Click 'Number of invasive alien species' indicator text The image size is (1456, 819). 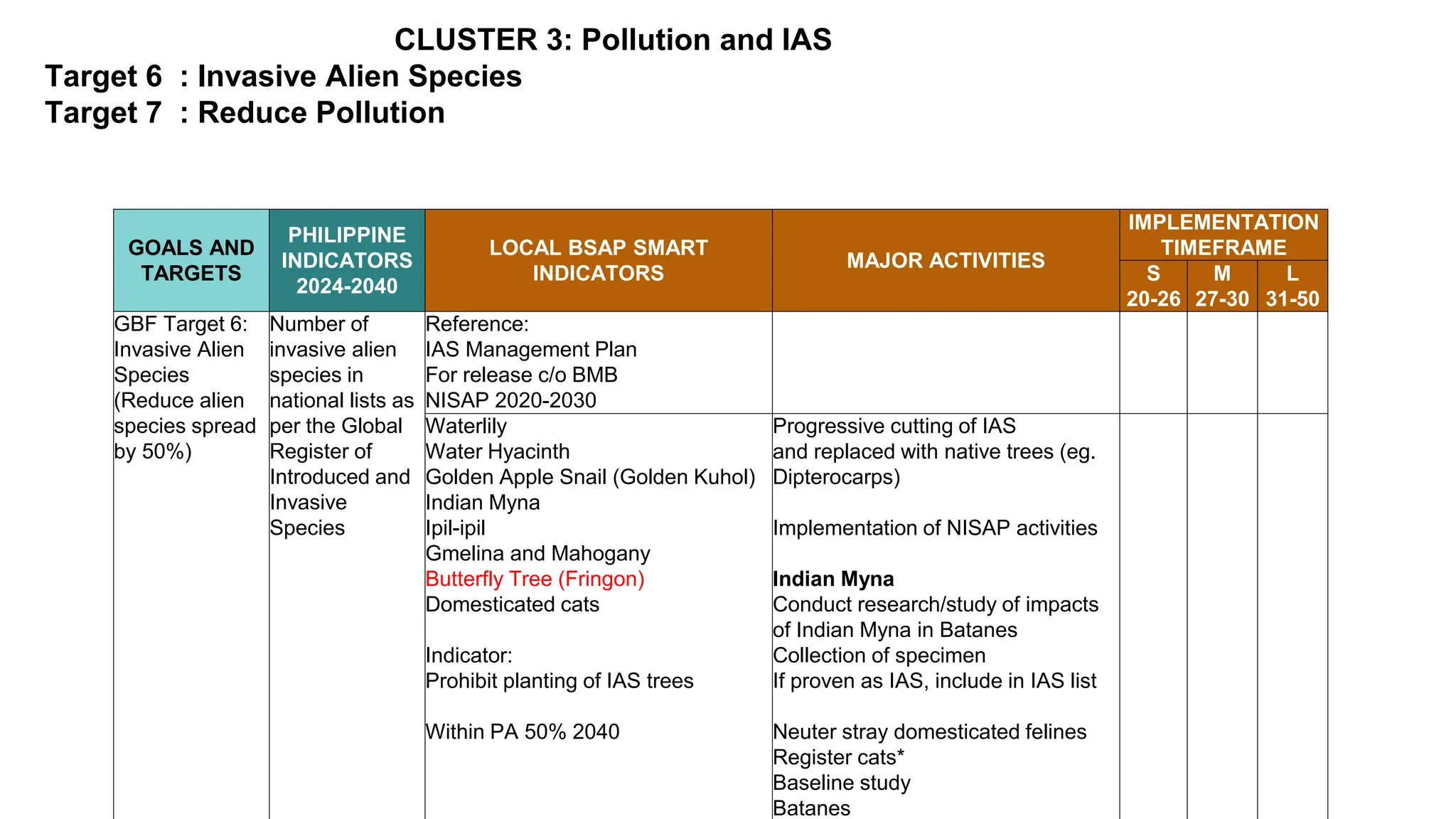point(333,349)
